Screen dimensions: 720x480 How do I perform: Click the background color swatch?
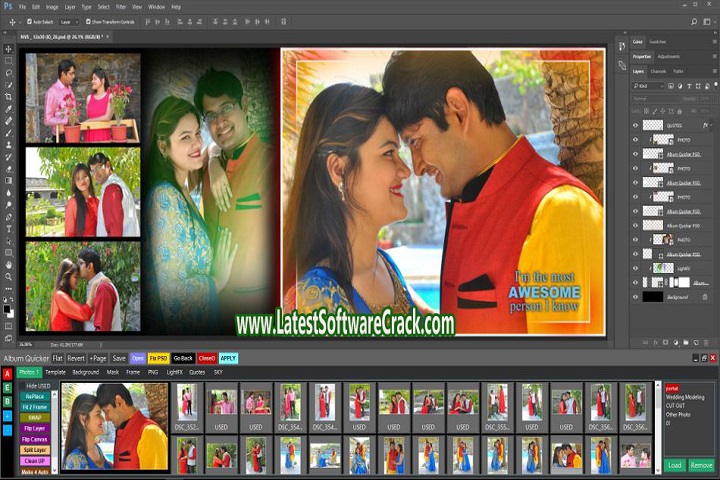click(x=11, y=314)
